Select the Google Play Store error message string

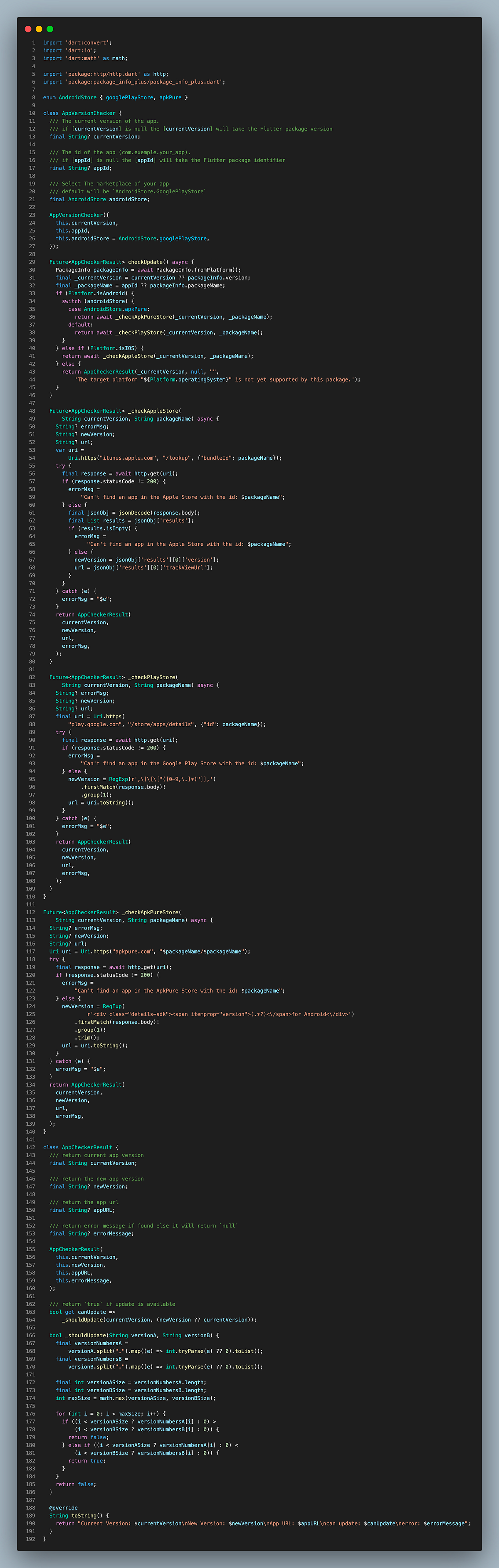click(192, 763)
